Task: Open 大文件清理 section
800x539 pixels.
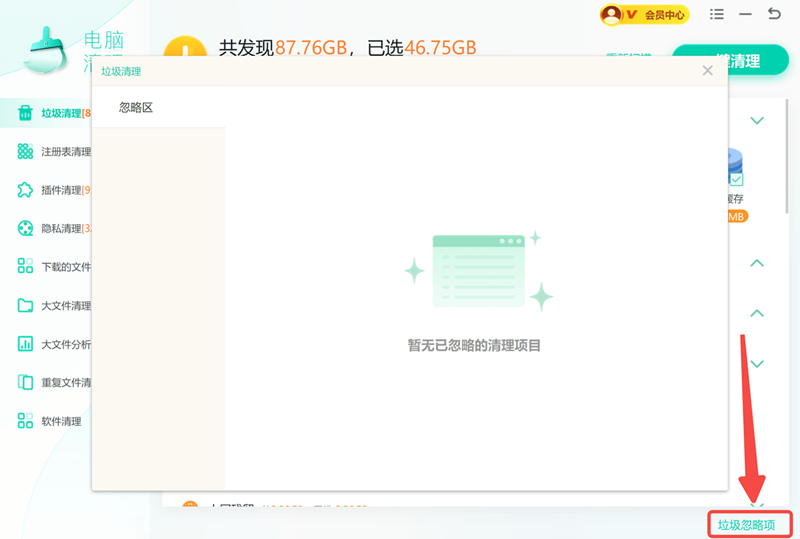Action: [66, 305]
